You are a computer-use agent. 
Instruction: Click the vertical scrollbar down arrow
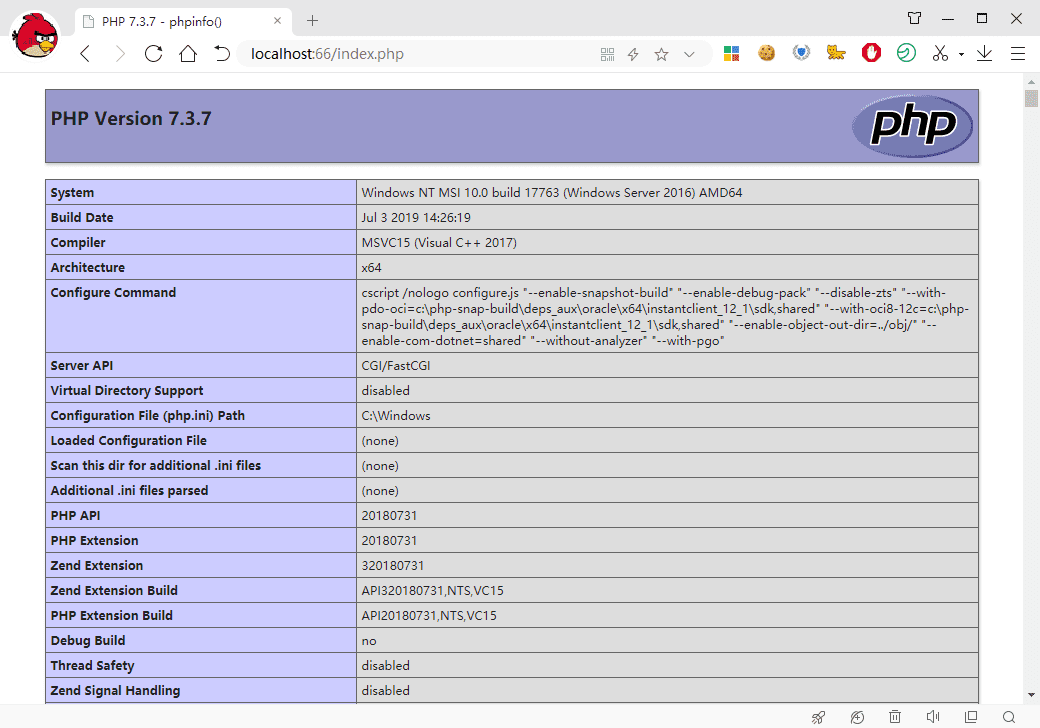[x=1031, y=694]
